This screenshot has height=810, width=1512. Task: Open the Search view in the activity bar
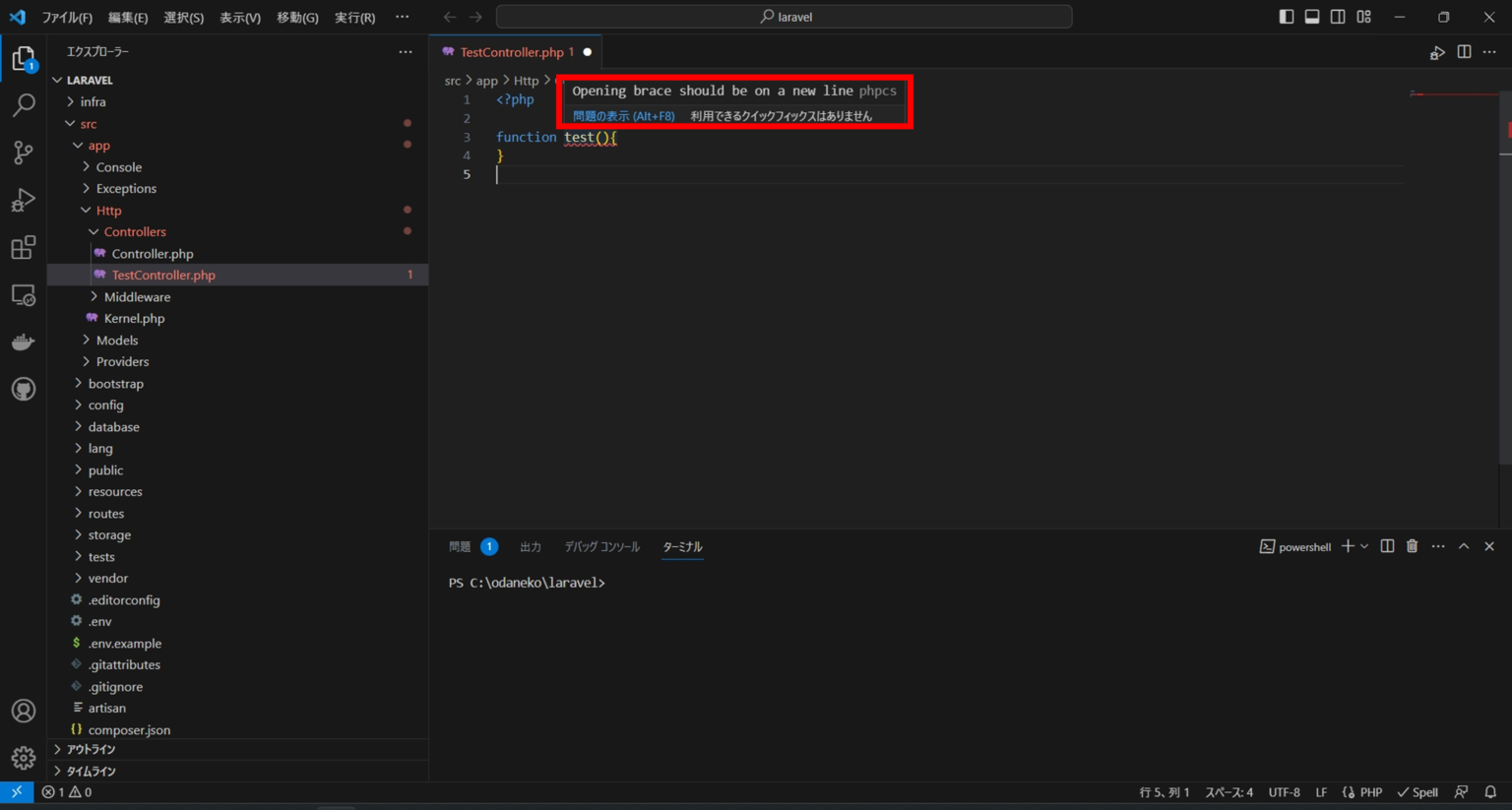click(23, 104)
